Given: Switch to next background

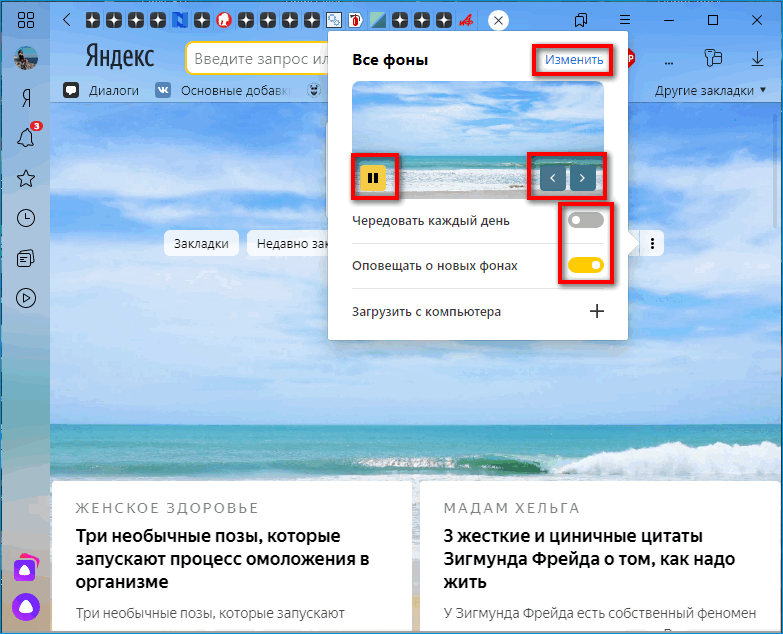Looking at the screenshot, I should (x=583, y=178).
